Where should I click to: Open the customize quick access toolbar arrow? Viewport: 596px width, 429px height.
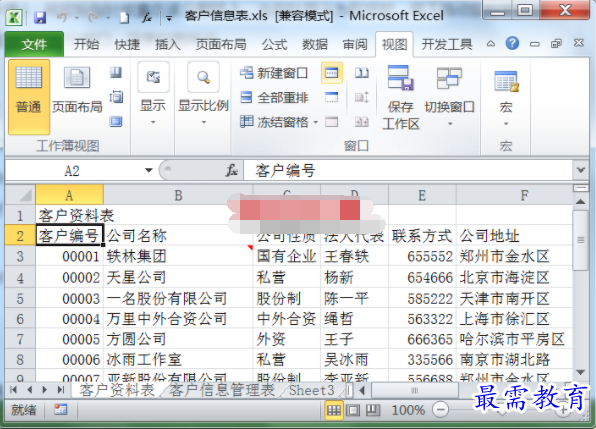pos(169,18)
